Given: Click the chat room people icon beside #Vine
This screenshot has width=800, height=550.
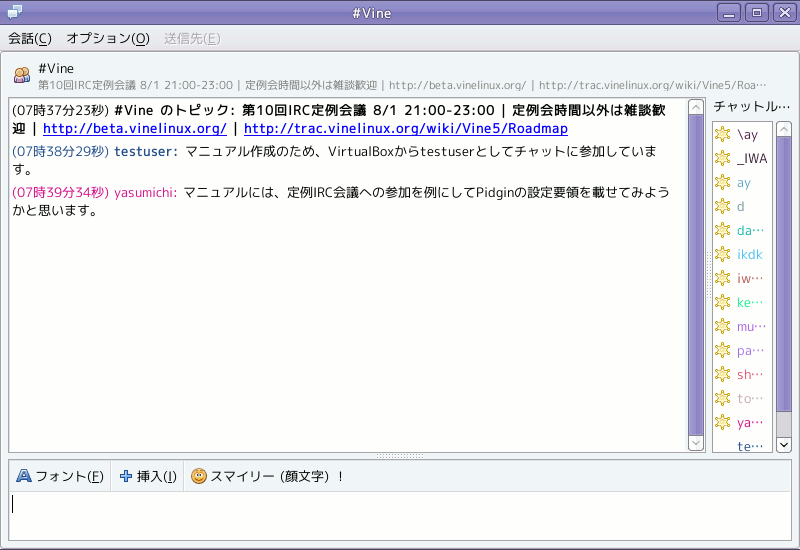Looking at the screenshot, I should coord(21,76).
